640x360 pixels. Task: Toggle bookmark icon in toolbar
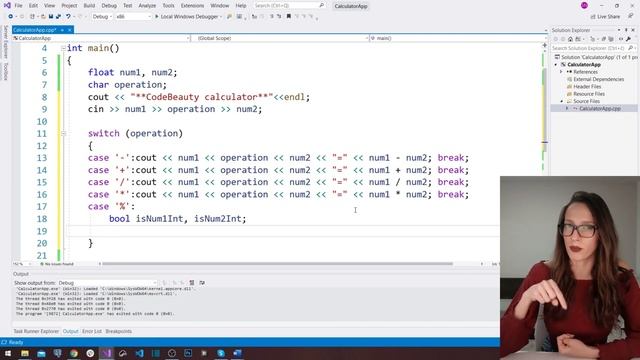[x=289, y=17]
